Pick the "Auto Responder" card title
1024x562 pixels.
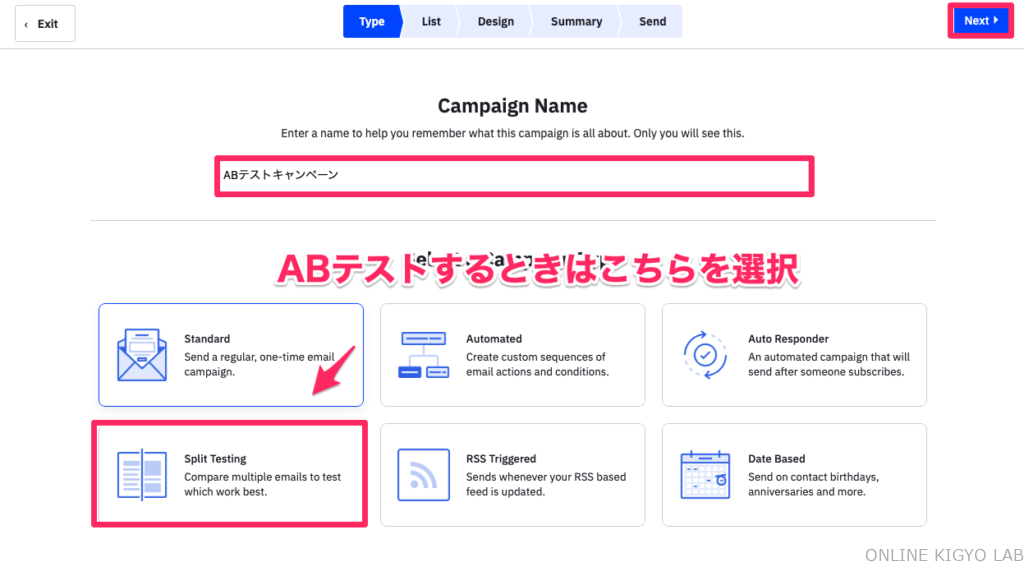[x=788, y=339]
